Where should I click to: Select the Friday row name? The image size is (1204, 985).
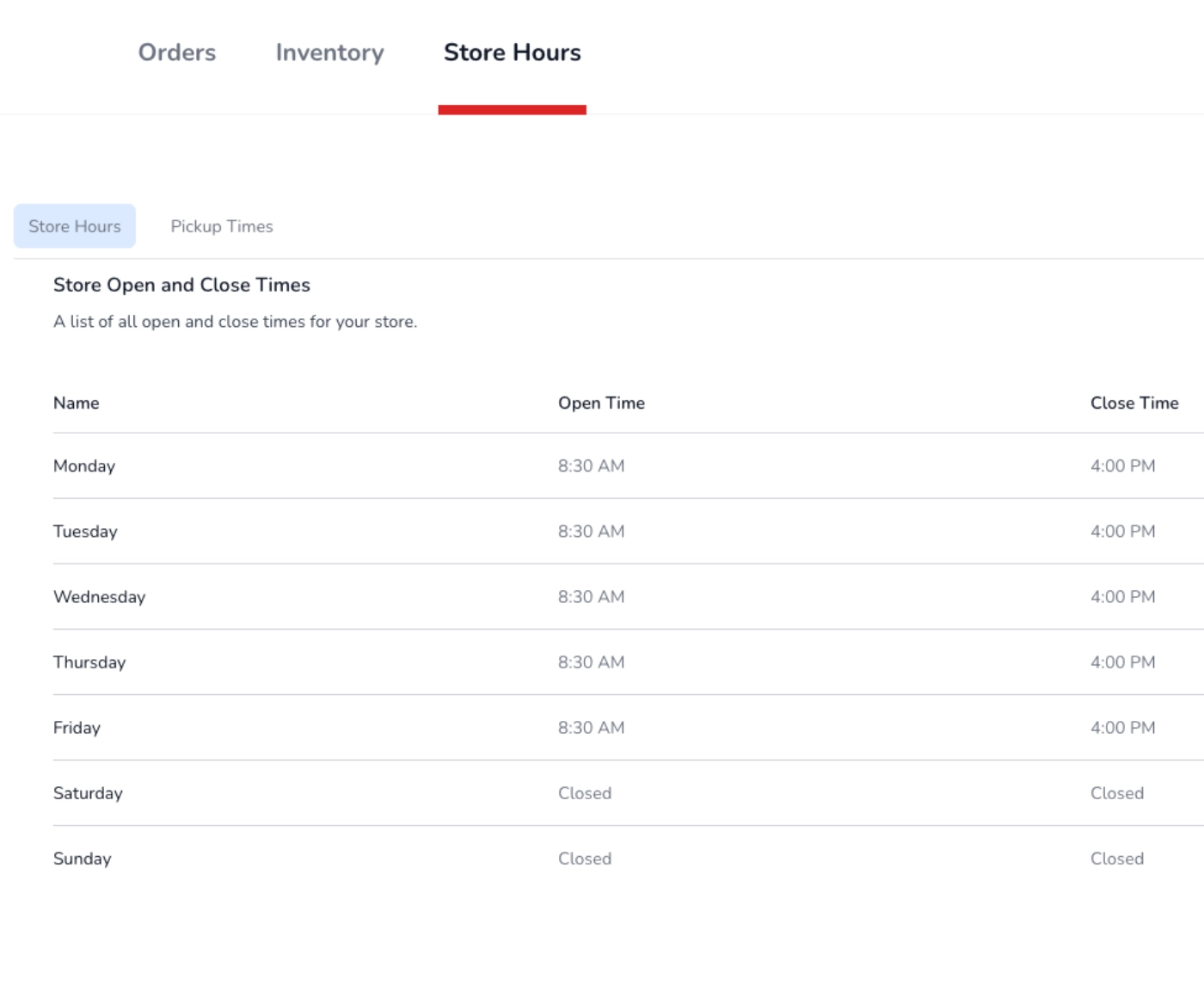click(77, 727)
